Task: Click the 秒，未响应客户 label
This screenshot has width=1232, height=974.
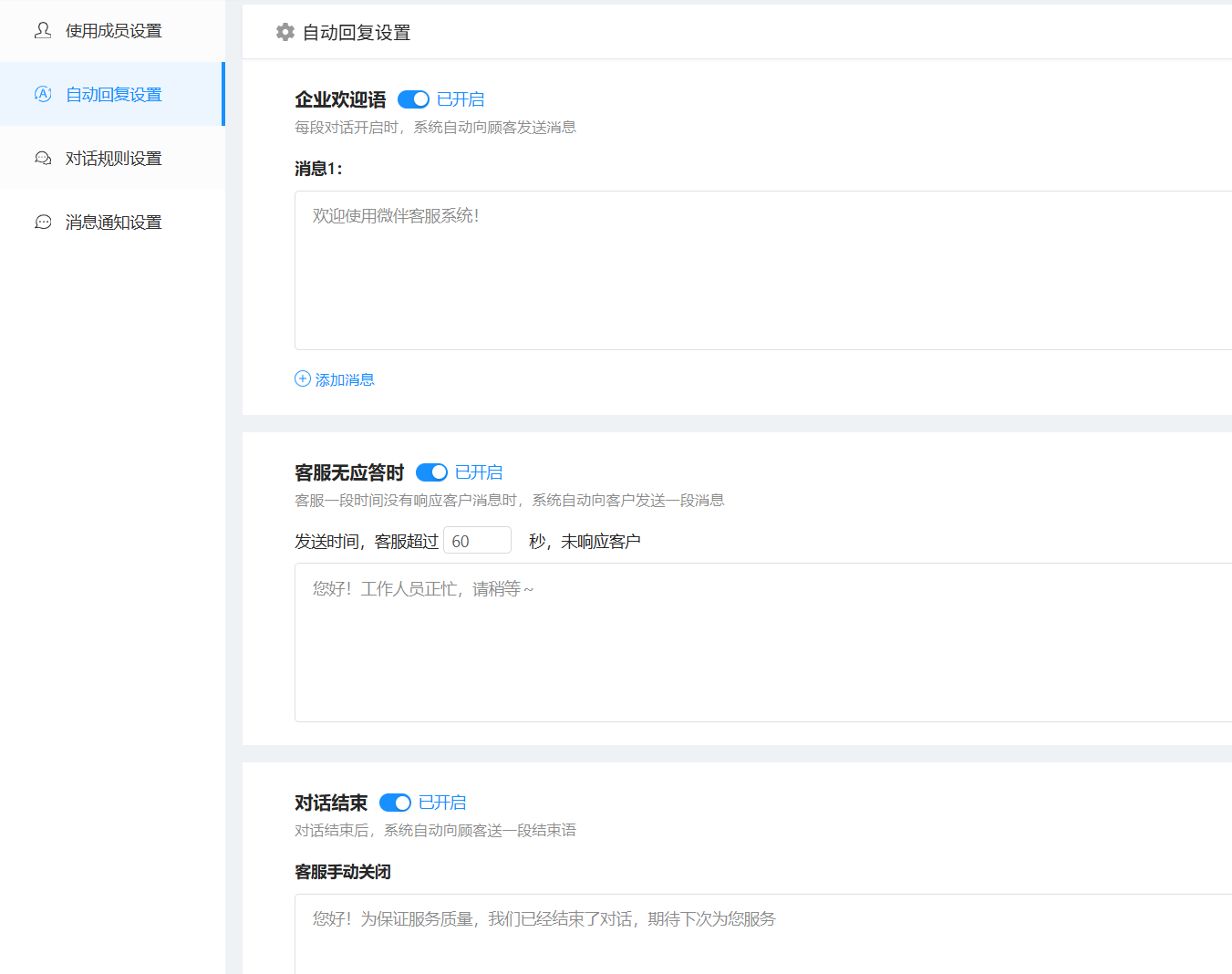Action: tap(585, 542)
